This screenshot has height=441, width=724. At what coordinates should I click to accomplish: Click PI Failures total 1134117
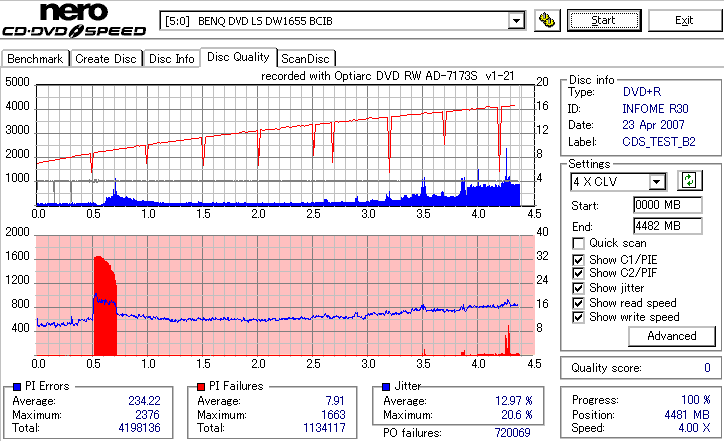coord(324,428)
